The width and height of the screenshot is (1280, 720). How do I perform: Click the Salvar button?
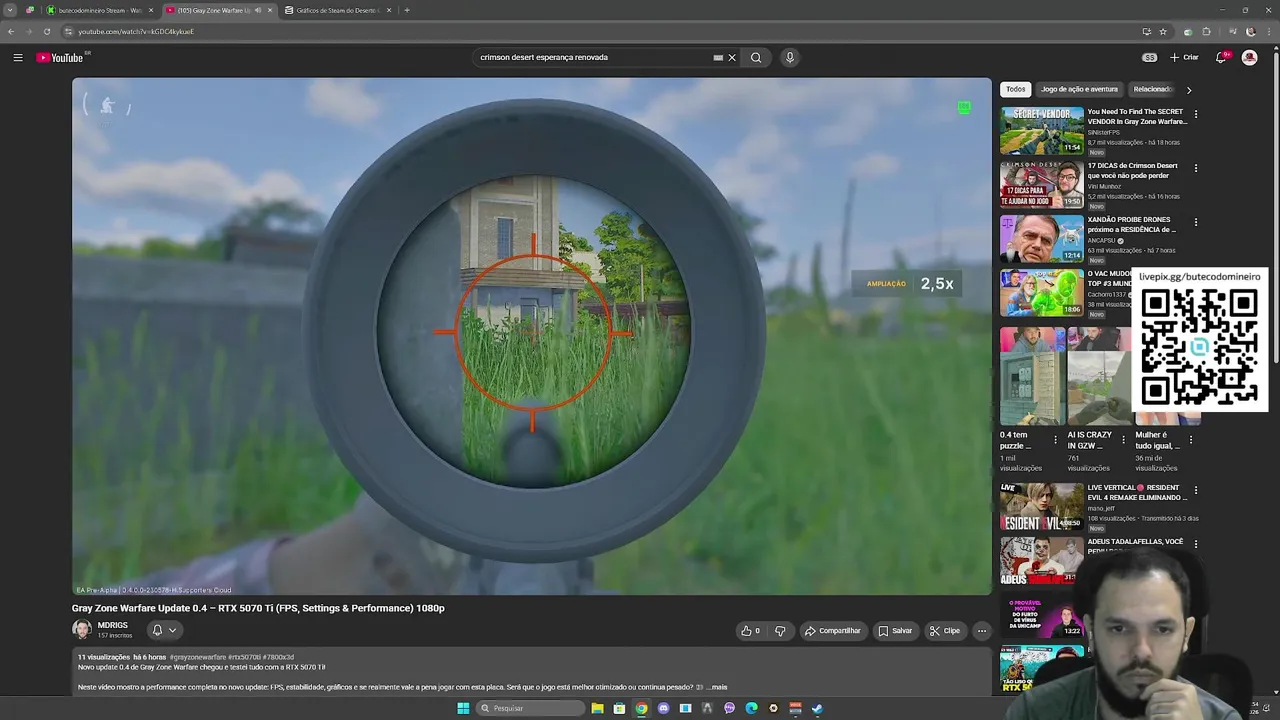[x=895, y=631]
